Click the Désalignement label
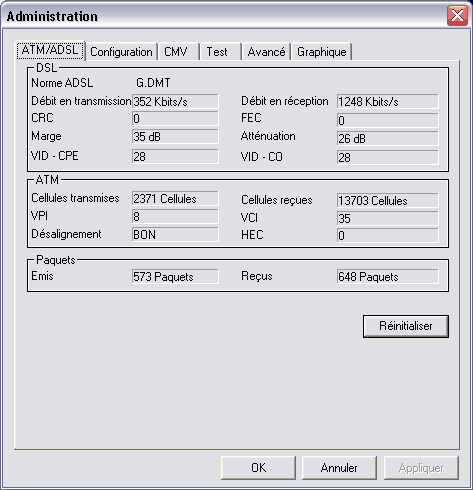The height and width of the screenshot is (490, 473). click(66, 234)
